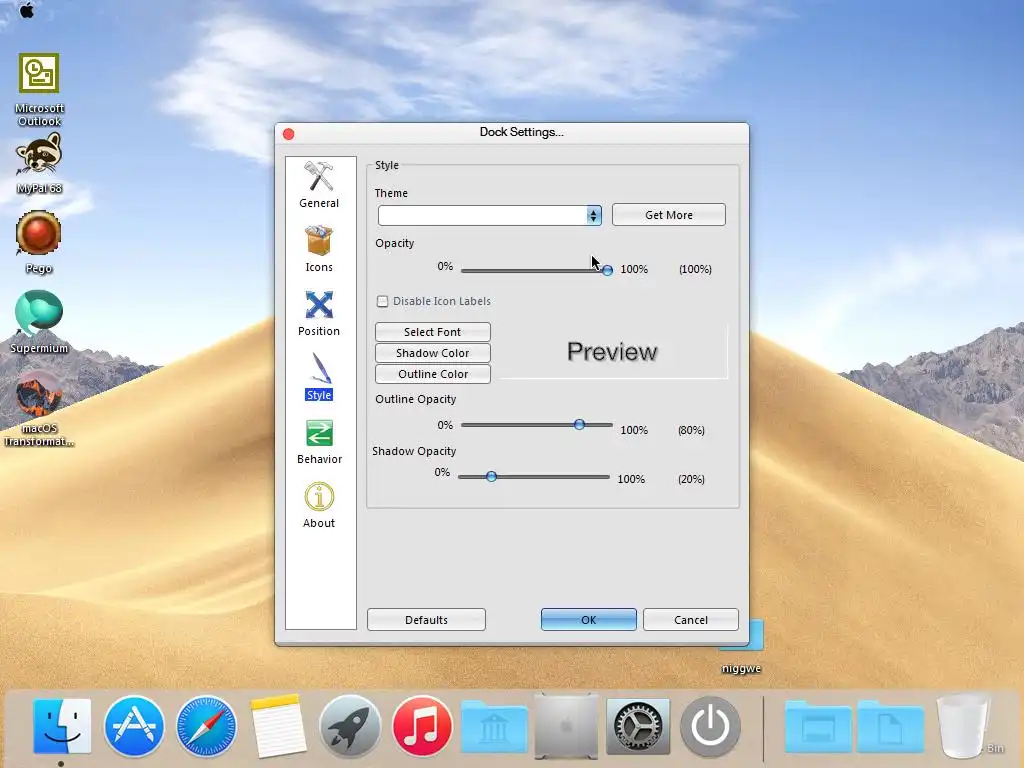Tick the Disable Icon Labels checkbox

382,301
